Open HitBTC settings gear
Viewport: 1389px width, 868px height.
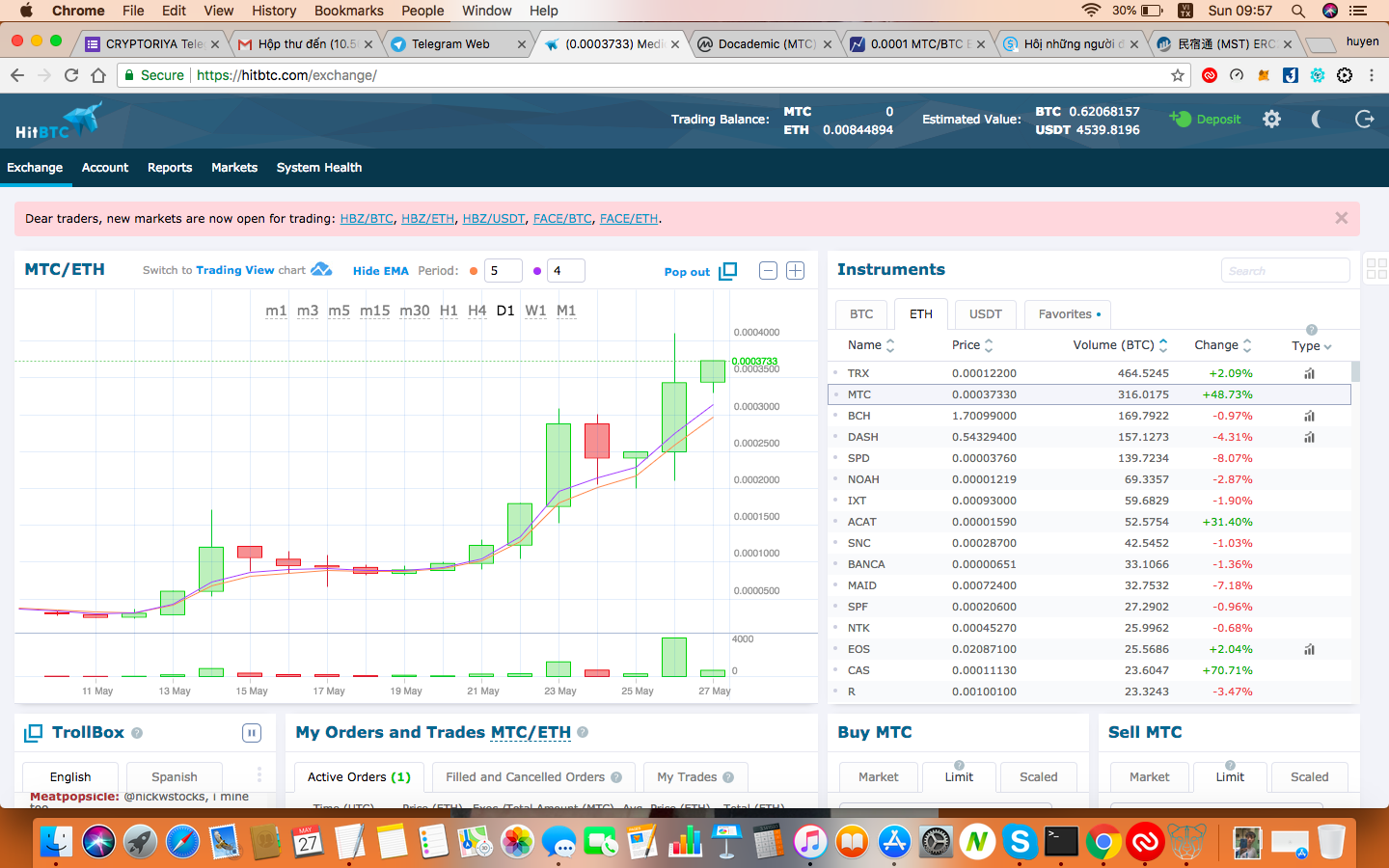click(x=1272, y=120)
